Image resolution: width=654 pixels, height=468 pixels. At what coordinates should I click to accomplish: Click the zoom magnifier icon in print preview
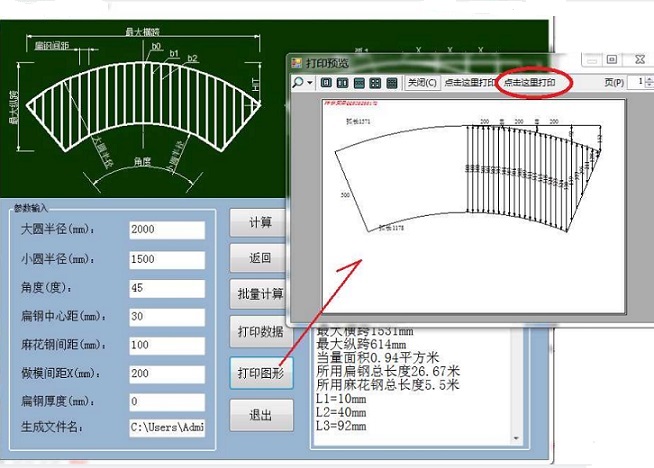coord(298,83)
